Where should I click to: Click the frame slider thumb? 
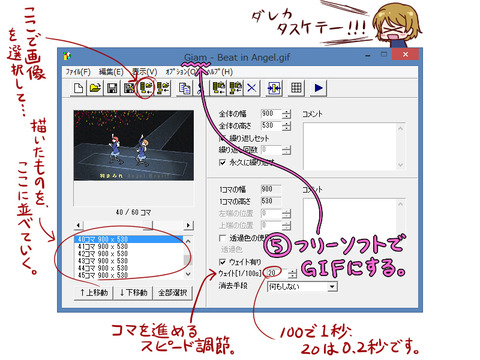[x=149, y=225]
